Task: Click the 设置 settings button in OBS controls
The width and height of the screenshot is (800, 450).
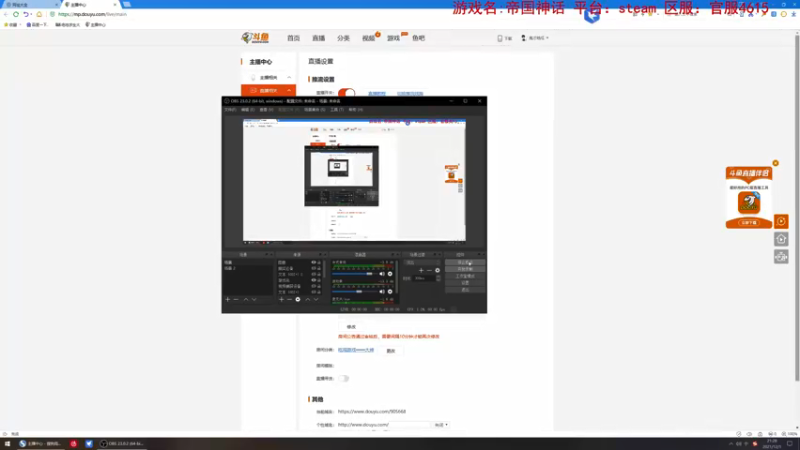Action: click(x=465, y=283)
